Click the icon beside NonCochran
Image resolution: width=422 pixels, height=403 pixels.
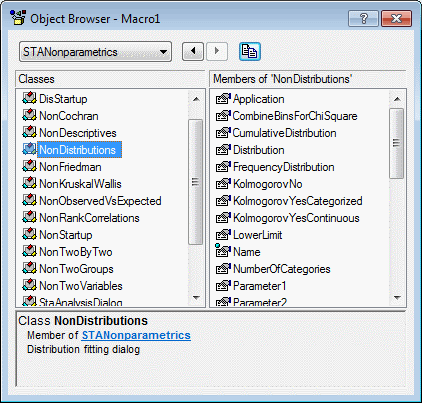pyautogui.click(x=29, y=115)
